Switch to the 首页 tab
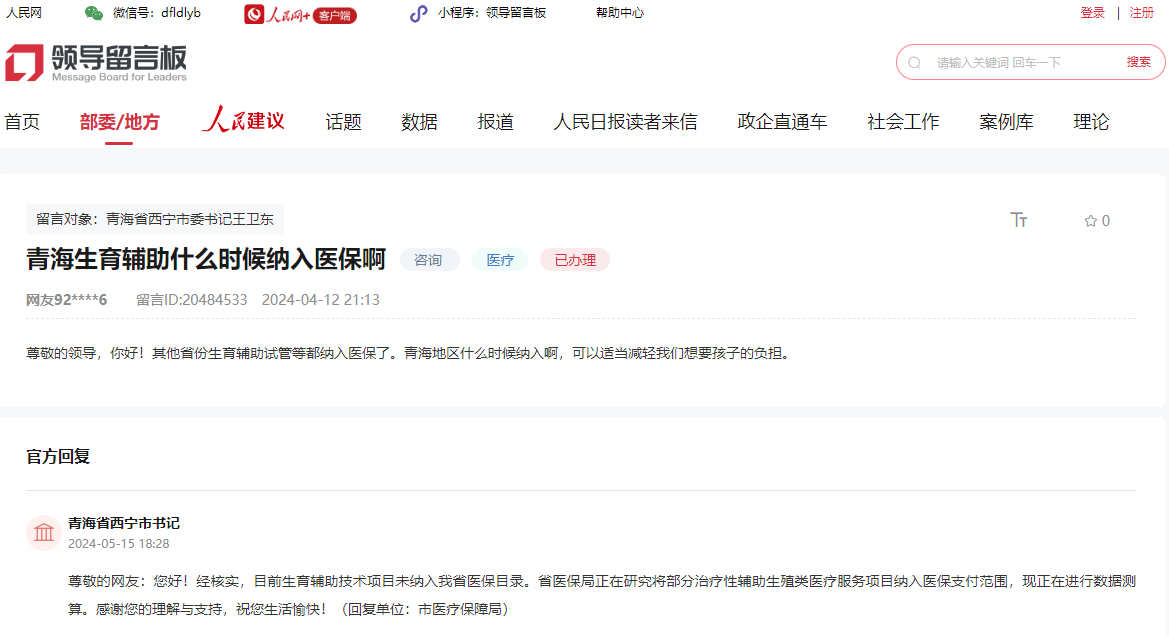Image resolution: width=1169 pixels, height=637 pixels. click(x=22, y=121)
